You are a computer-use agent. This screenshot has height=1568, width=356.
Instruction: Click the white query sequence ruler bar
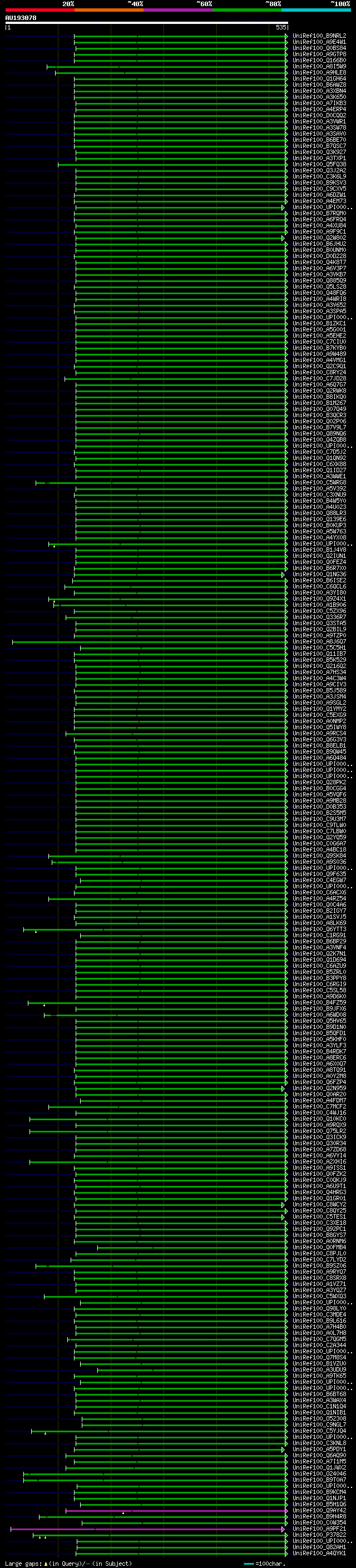click(147, 22)
